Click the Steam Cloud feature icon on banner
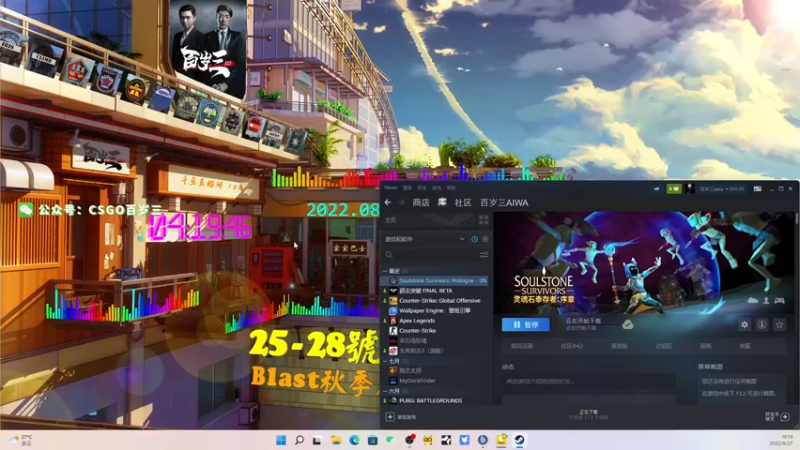Image resolution: width=800 pixels, height=450 pixels. click(x=753, y=301)
